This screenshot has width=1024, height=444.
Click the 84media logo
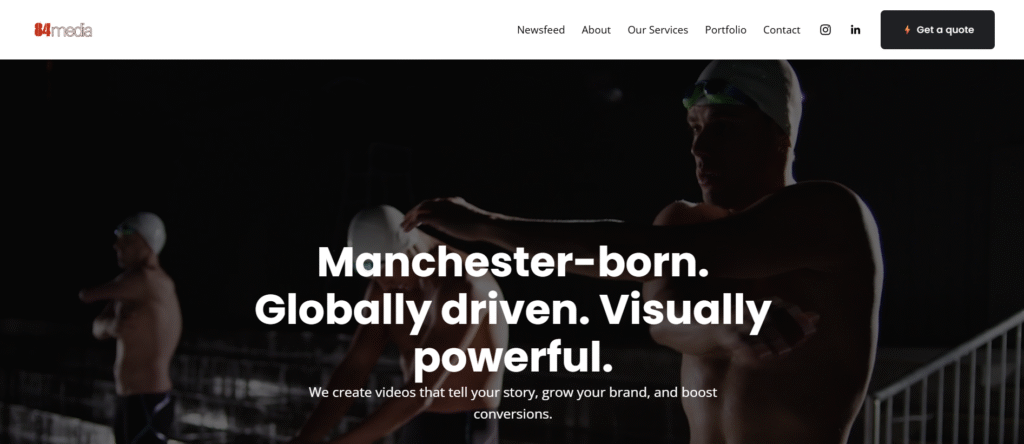(63, 30)
